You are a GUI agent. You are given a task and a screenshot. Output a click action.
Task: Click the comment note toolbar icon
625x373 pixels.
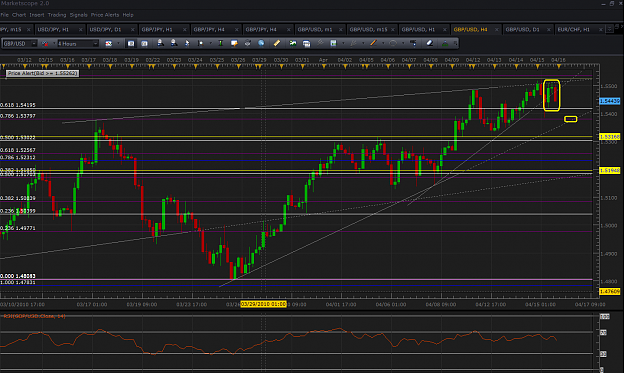[x=234, y=43]
